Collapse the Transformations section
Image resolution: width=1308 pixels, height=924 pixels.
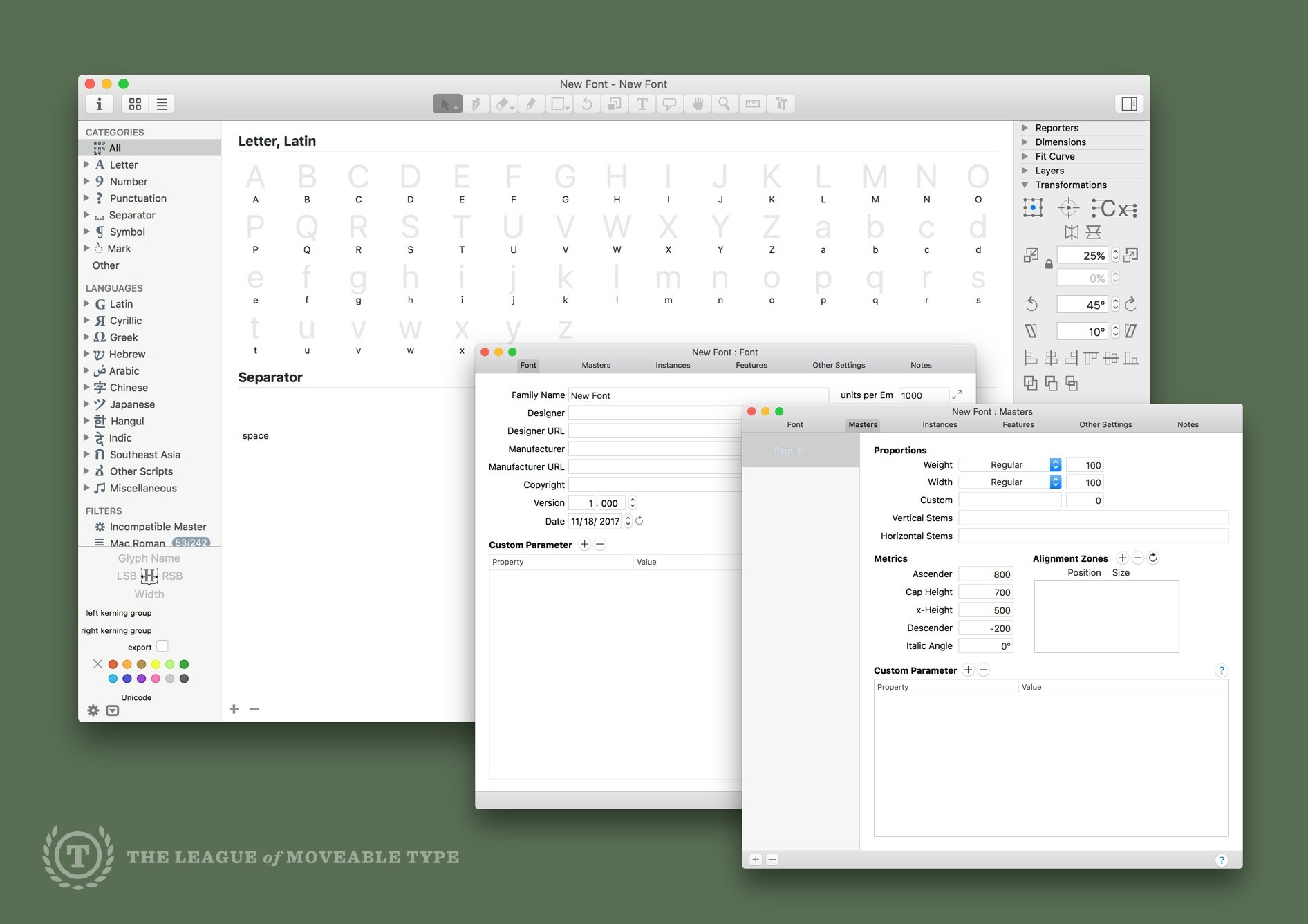(1025, 185)
